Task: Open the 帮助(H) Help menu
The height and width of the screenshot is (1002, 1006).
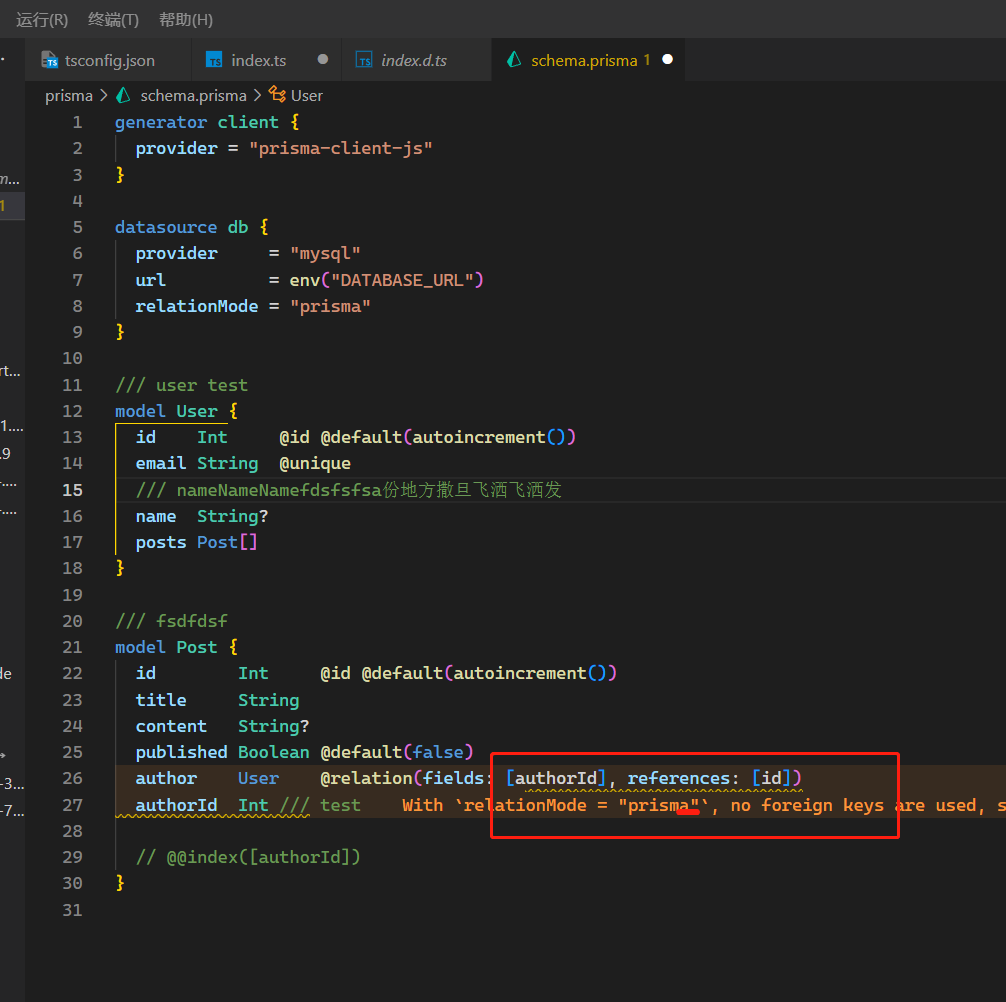Action: [x=186, y=20]
